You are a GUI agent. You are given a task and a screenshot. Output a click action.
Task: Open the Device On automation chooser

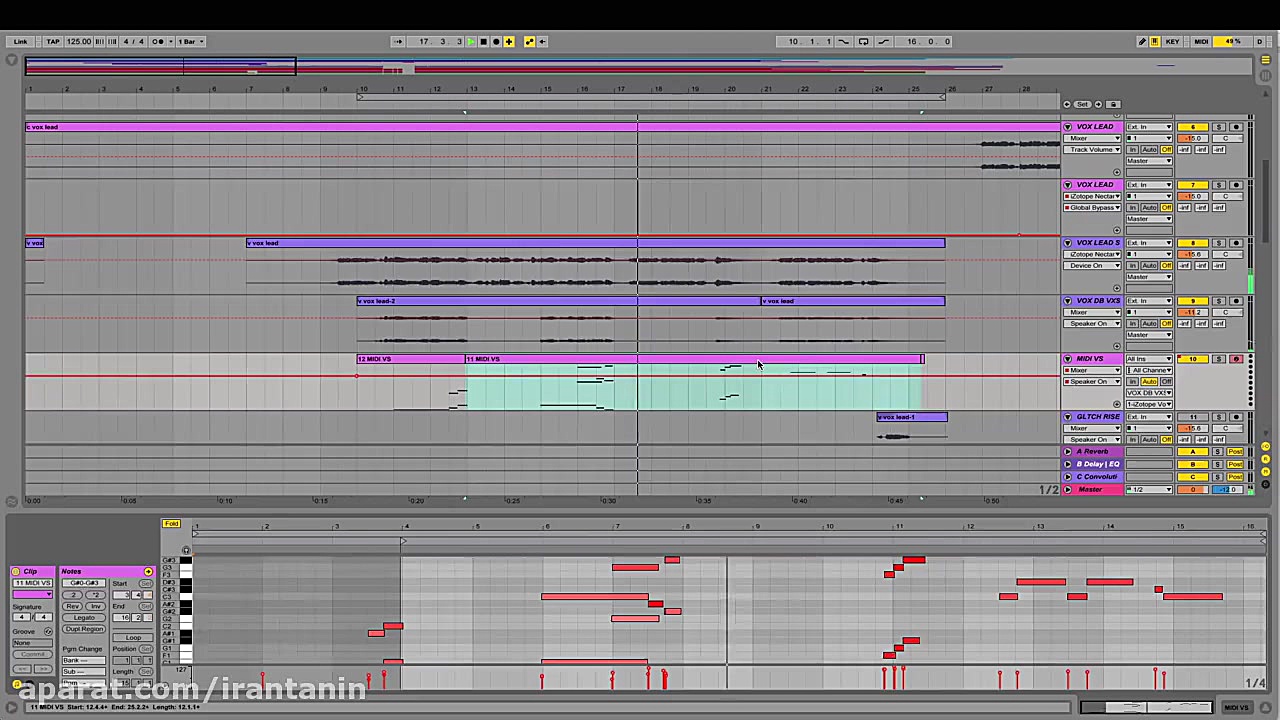click(x=1094, y=265)
